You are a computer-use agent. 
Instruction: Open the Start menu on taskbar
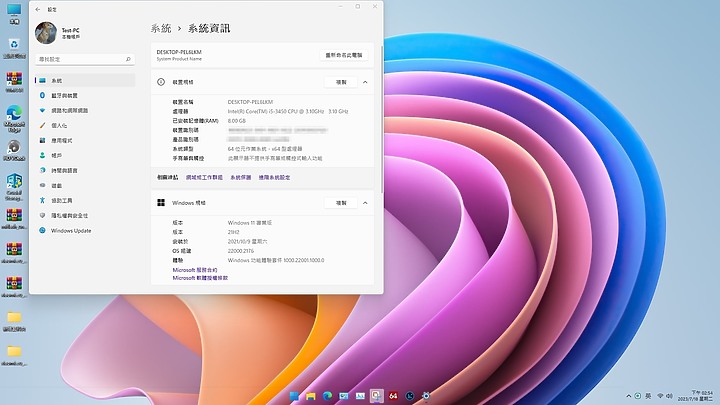pos(294,396)
